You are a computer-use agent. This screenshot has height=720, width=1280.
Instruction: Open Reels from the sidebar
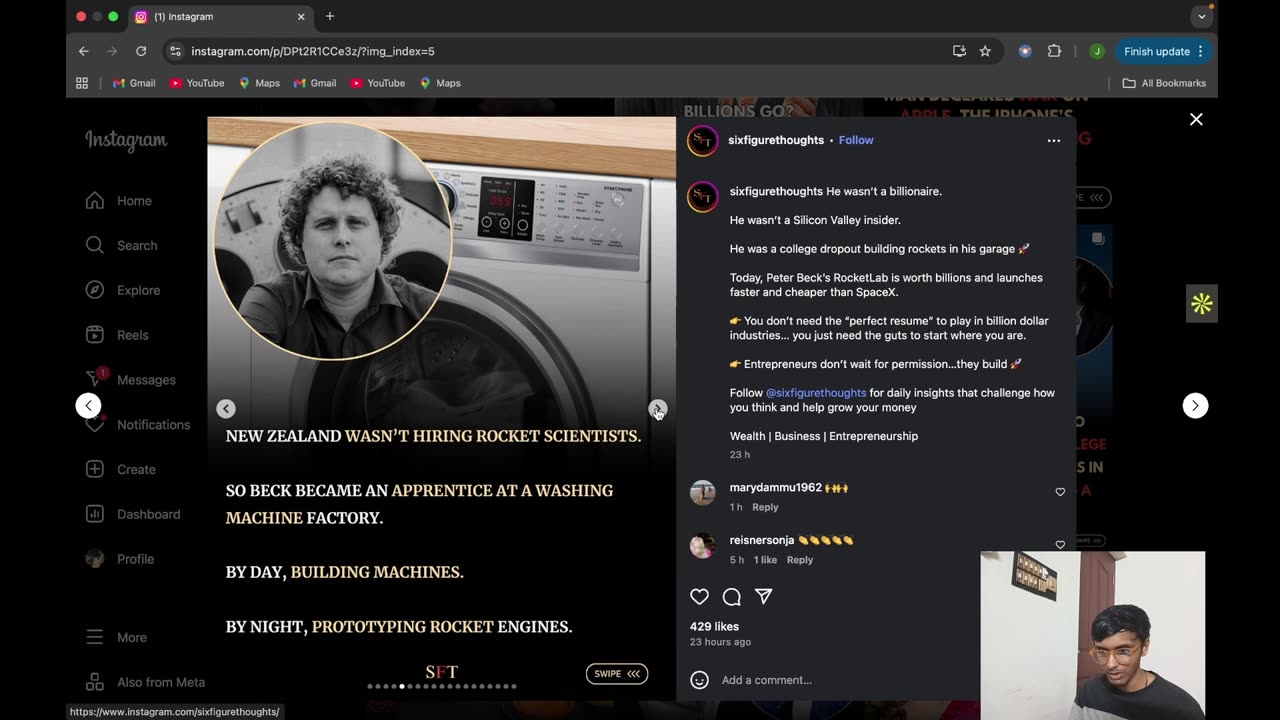(116, 335)
